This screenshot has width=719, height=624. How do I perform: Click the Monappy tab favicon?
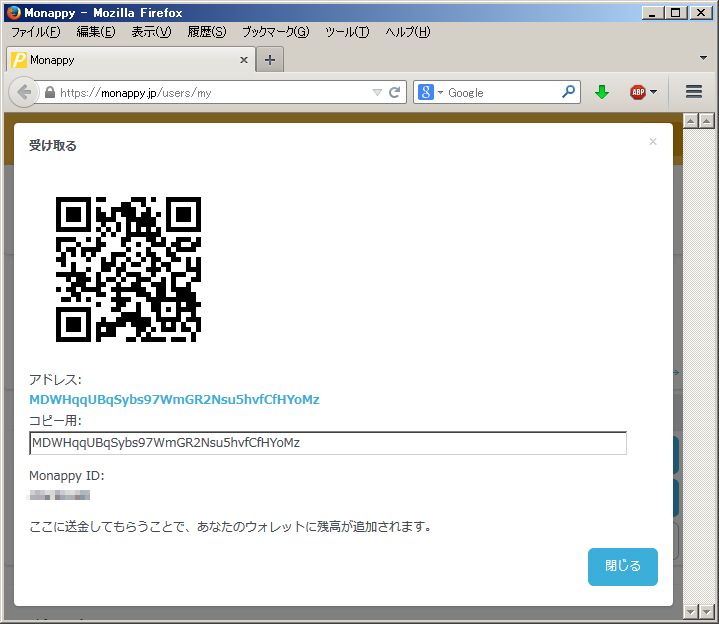(19, 60)
